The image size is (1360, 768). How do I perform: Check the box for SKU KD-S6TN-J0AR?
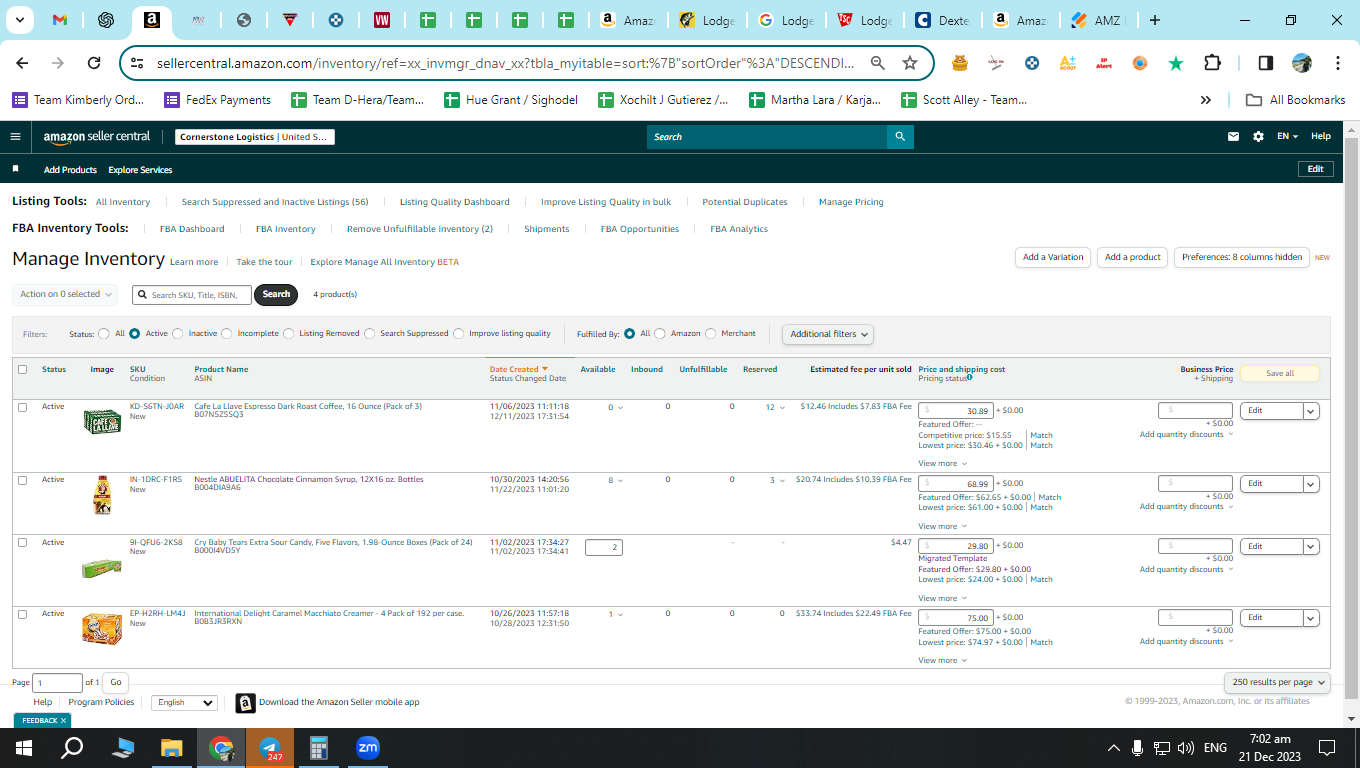click(23, 407)
